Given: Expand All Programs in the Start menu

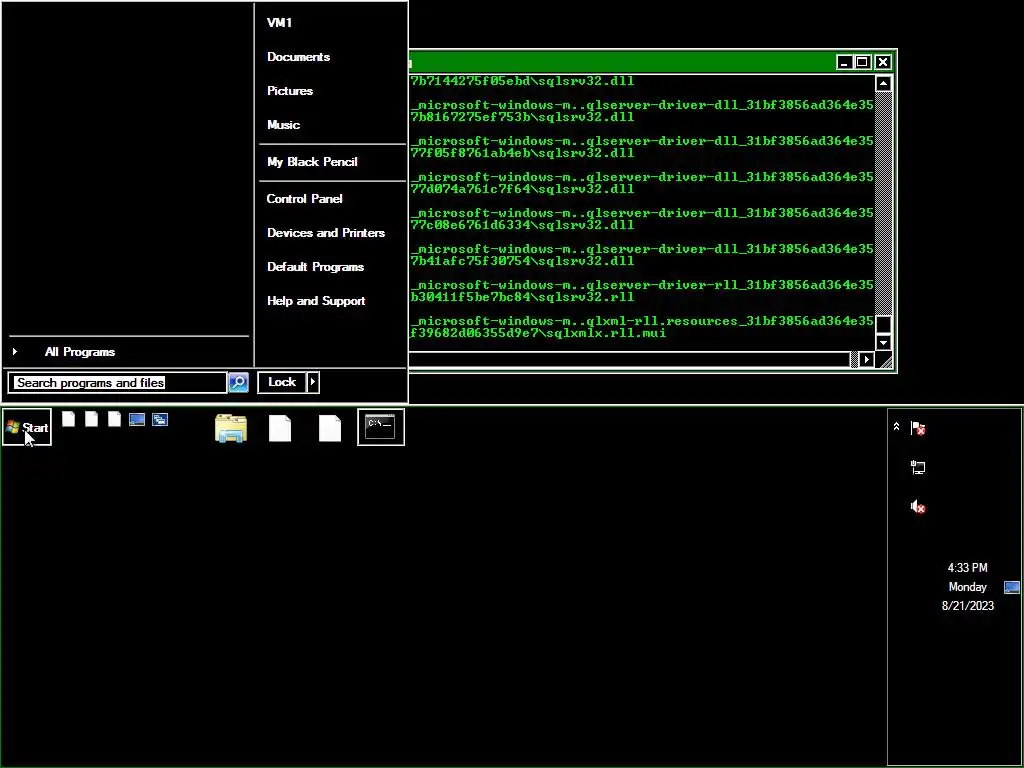Looking at the screenshot, I should coord(80,351).
